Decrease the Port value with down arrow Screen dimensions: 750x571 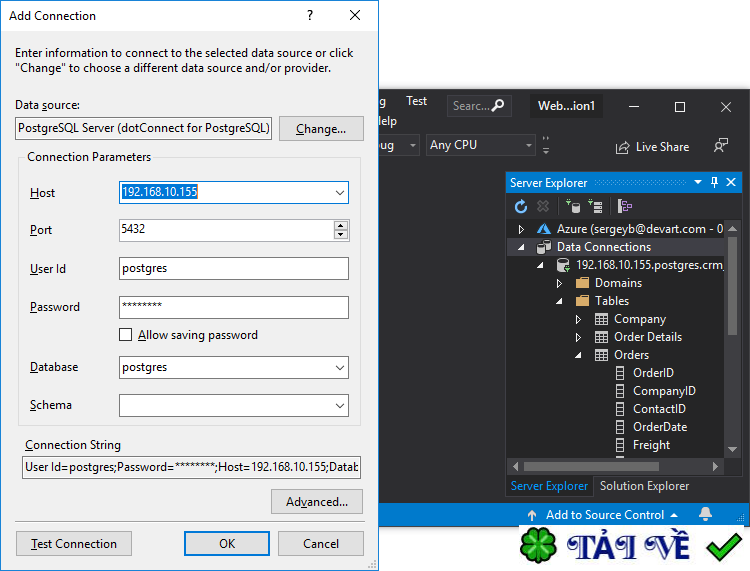(x=341, y=234)
